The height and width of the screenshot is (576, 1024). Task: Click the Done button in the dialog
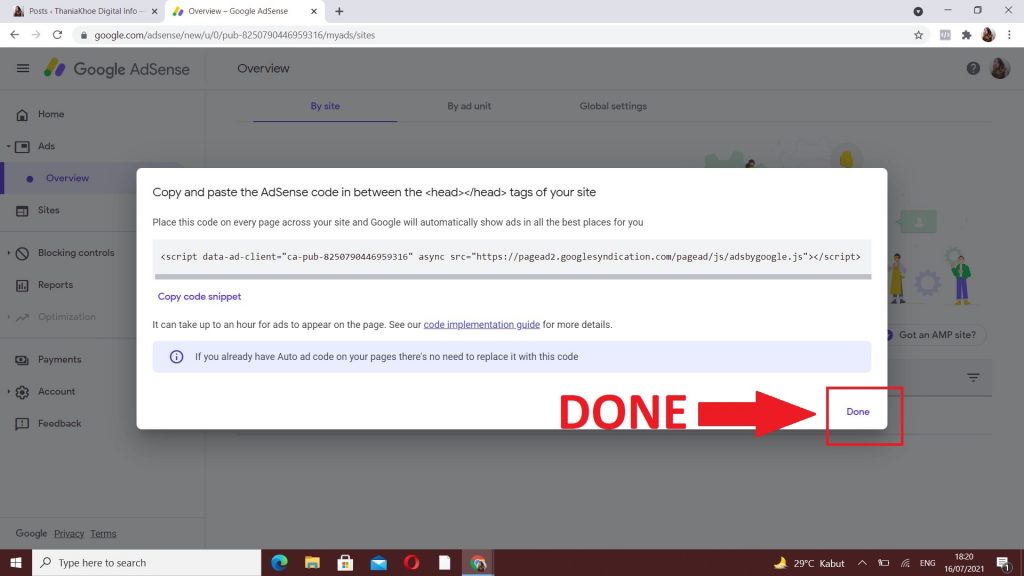pyautogui.click(x=857, y=411)
